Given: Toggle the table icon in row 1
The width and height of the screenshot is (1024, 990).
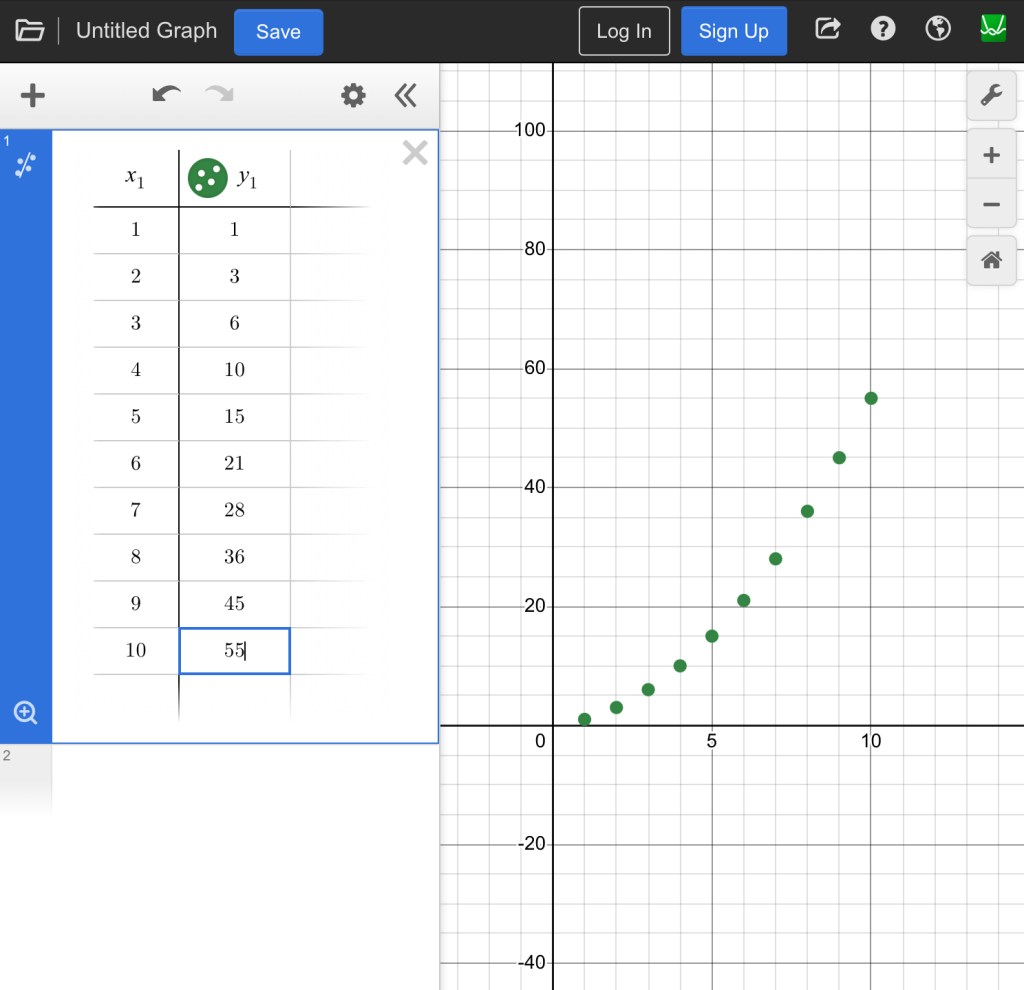Looking at the screenshot, I should coord(25,166).
